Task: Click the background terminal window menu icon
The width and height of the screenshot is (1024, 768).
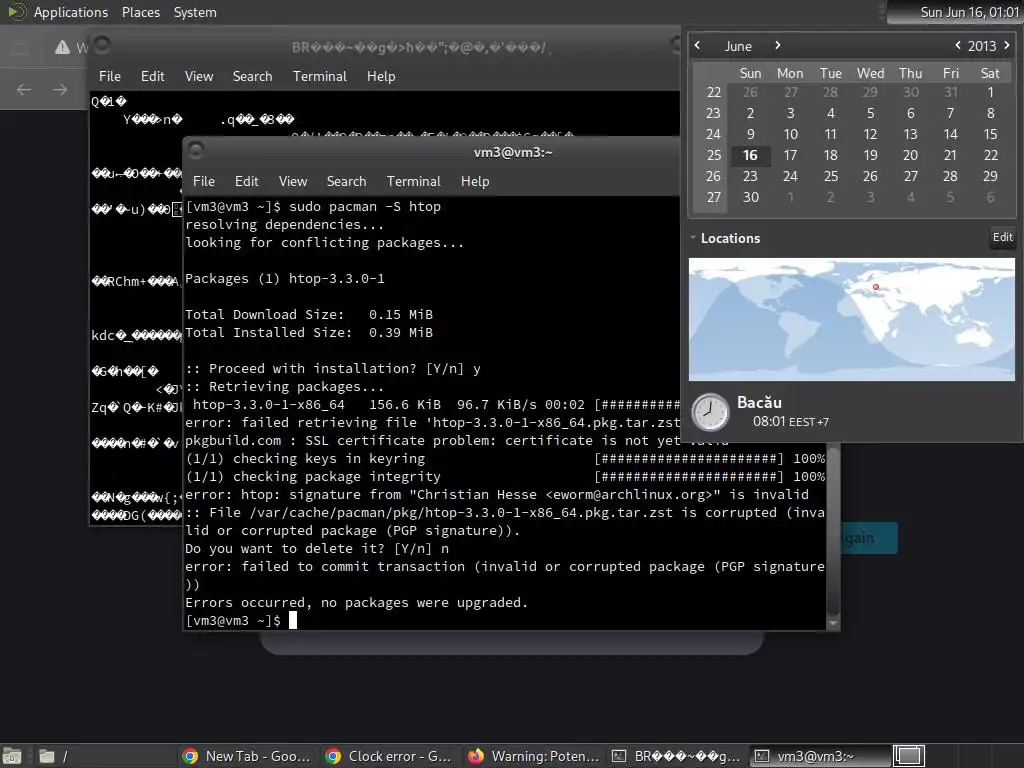Action: point(101,45)
